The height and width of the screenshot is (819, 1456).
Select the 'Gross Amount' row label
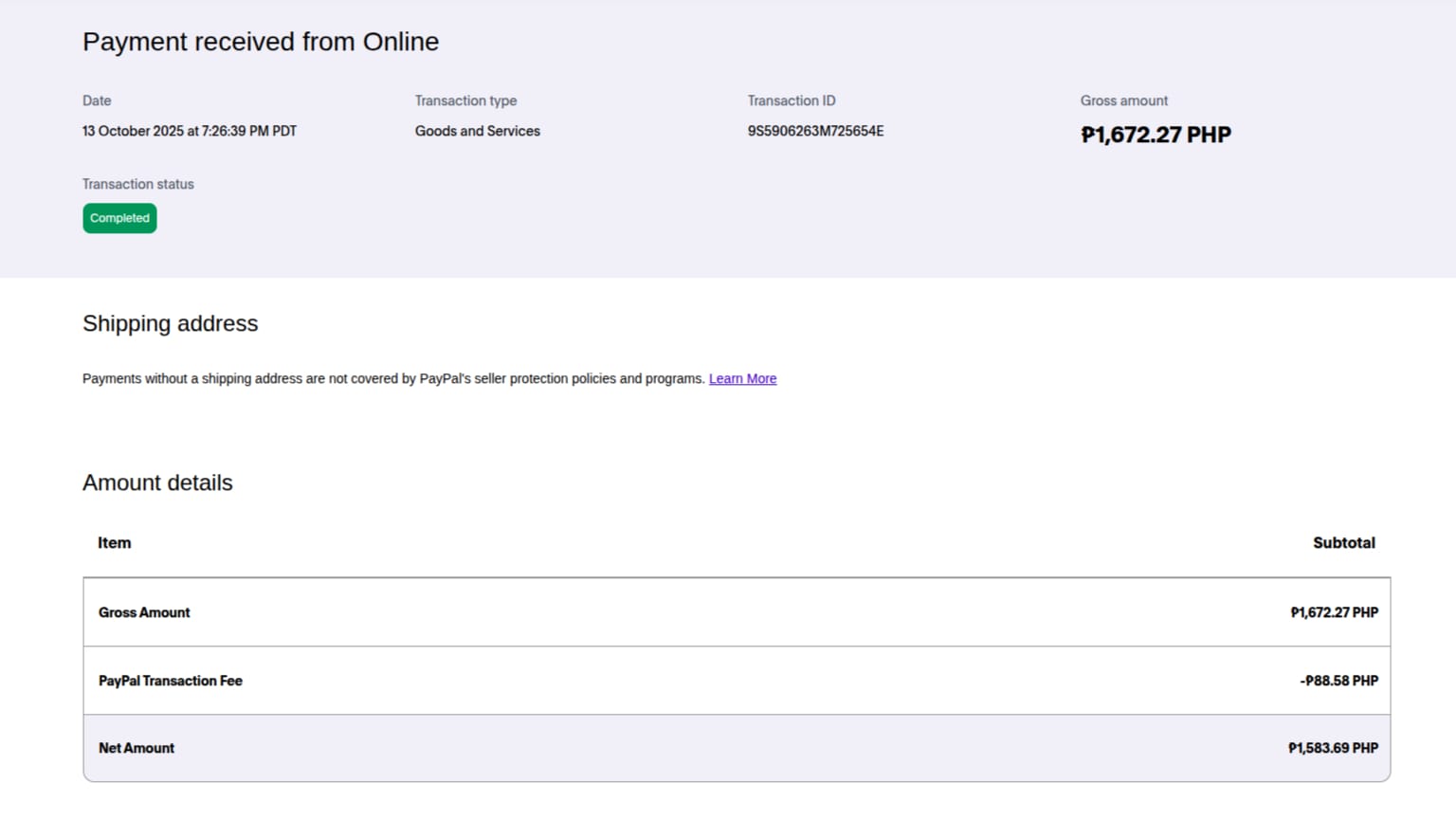[144, 612]
